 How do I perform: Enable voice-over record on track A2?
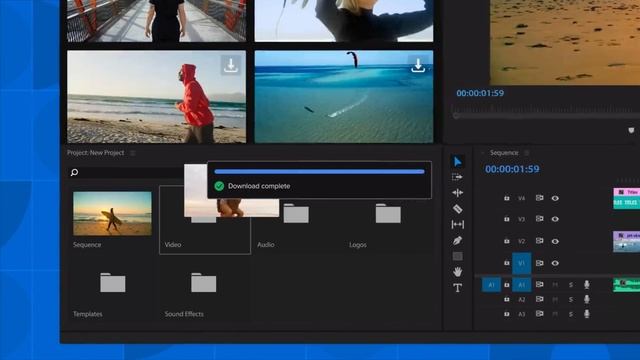click(587, 299)
